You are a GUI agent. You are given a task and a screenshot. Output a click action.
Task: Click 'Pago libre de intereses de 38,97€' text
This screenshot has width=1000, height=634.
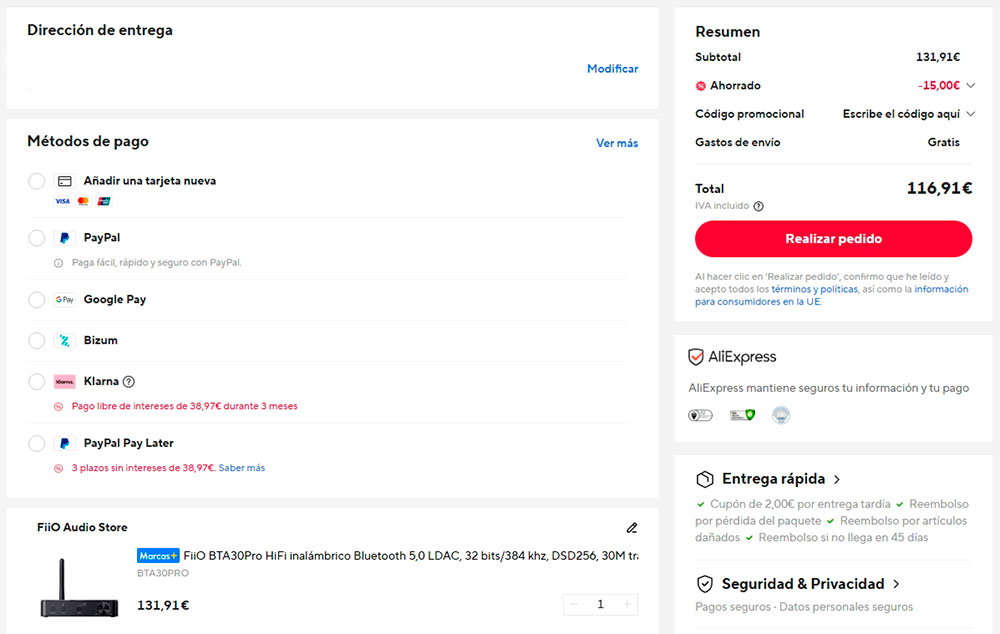[184, 406]
